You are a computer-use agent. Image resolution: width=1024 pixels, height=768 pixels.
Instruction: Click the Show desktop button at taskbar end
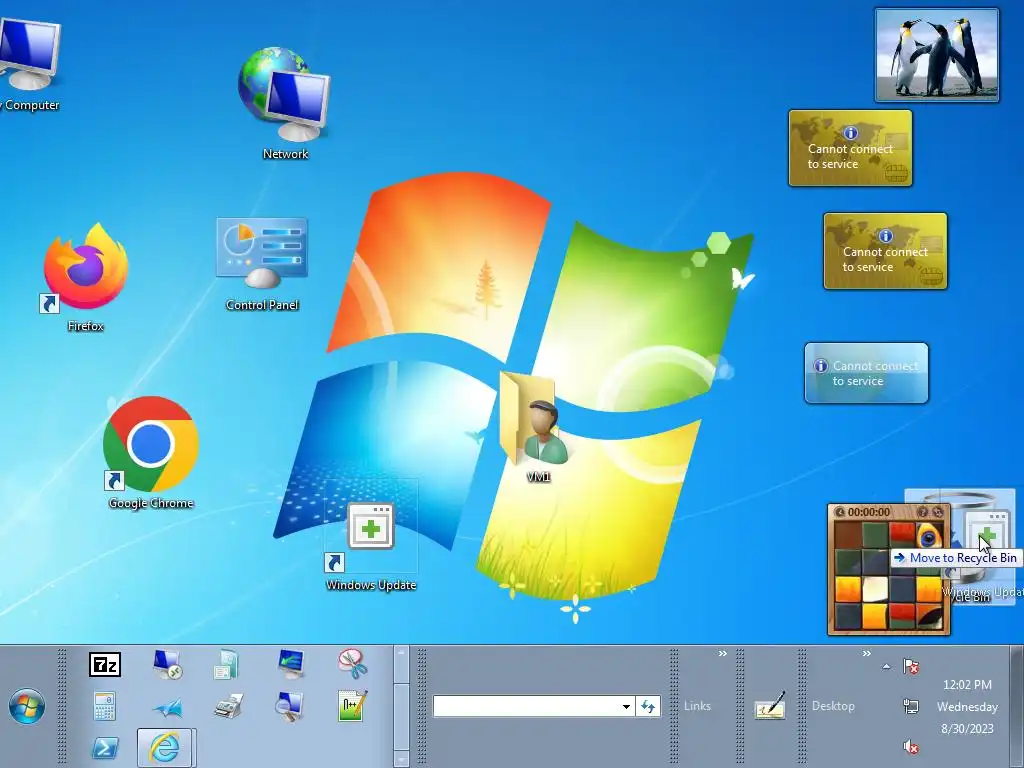1017,706
